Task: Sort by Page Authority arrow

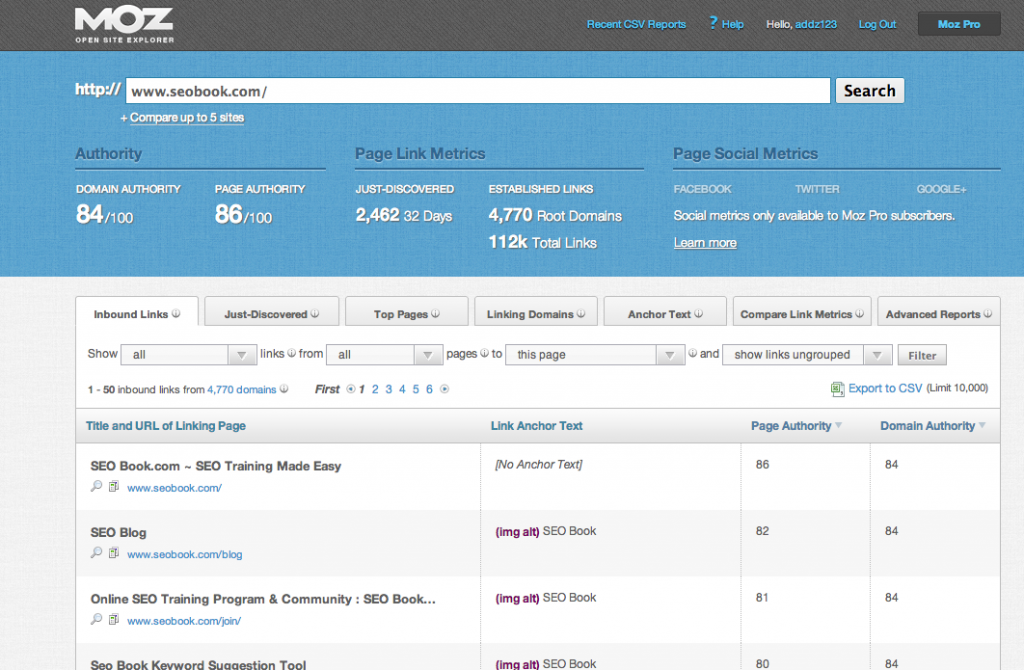Action: click(x=839, y=426)
